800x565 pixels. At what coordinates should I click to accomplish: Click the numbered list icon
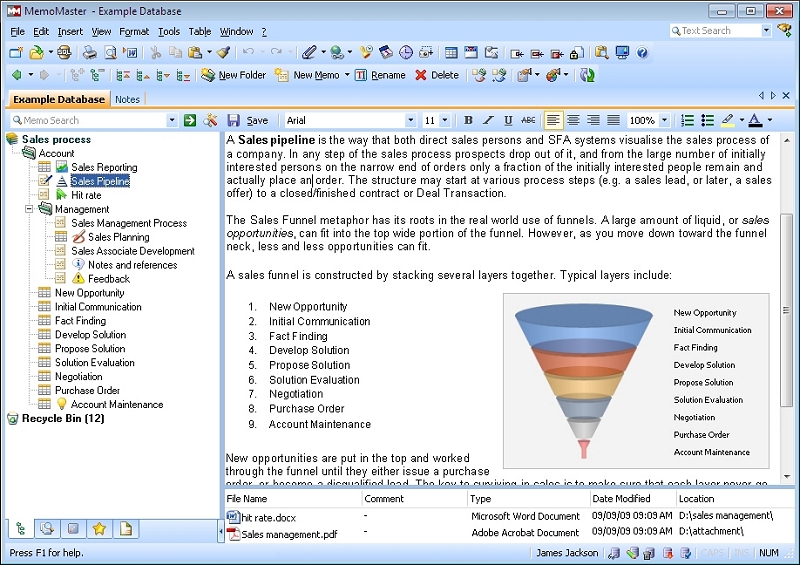point(687,120)
